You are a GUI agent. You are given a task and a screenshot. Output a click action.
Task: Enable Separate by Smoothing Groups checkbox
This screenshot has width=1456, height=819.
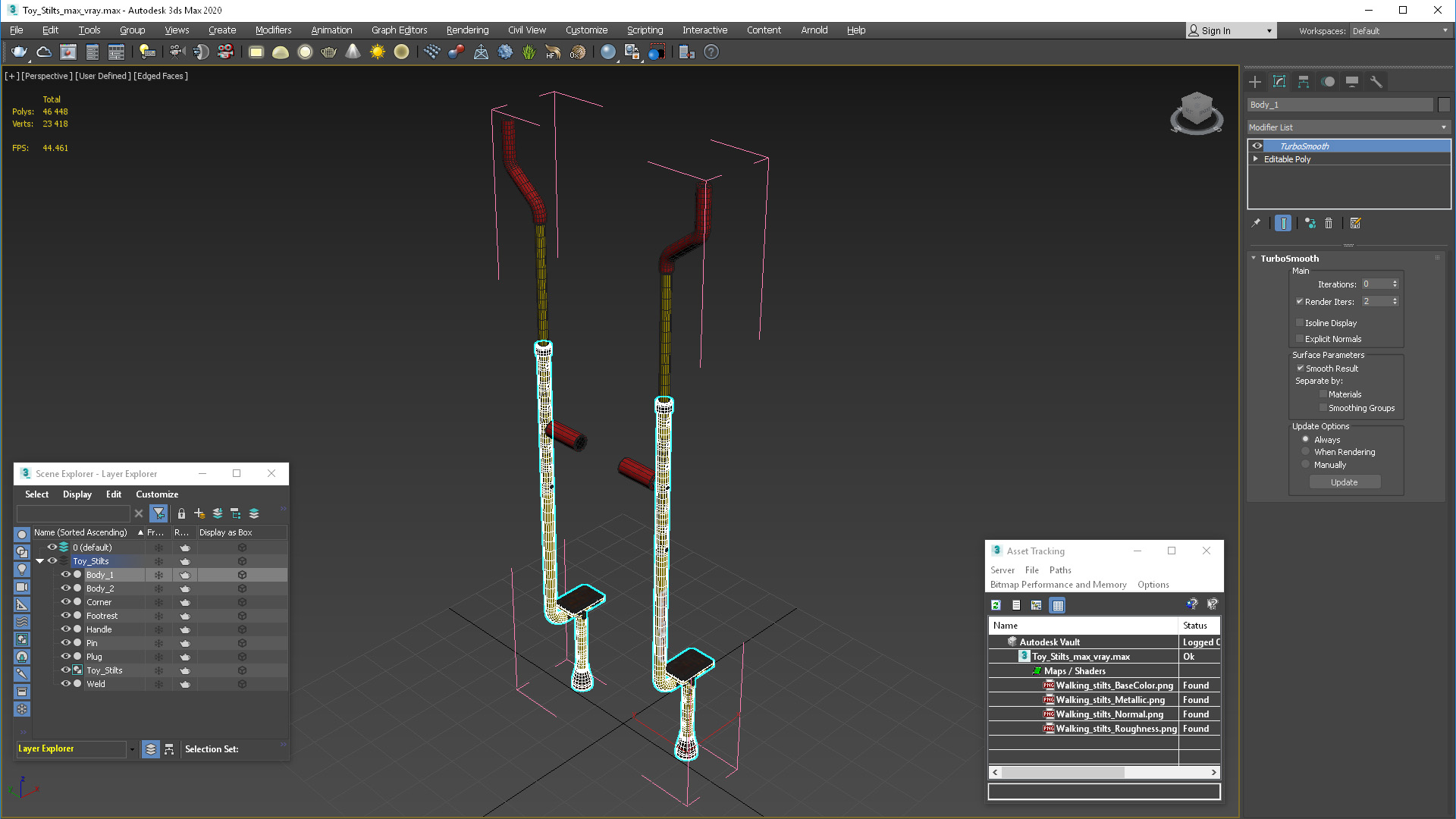click(x=1323, y=407)
